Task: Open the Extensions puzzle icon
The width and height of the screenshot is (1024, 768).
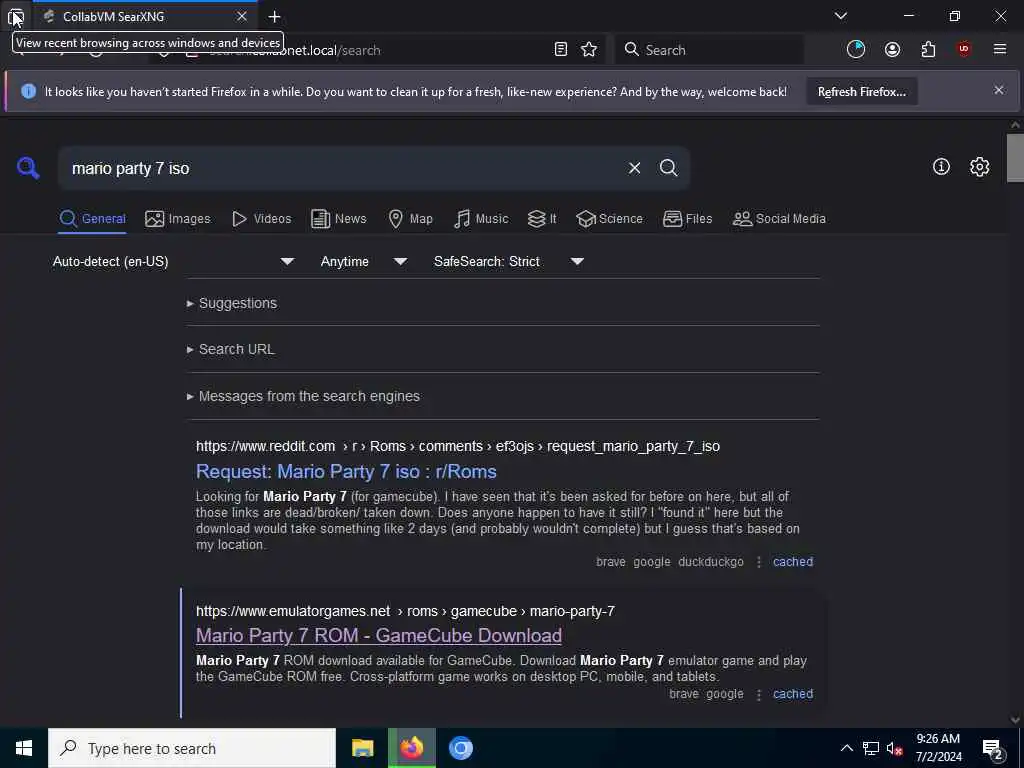Action: click(928, 50)
